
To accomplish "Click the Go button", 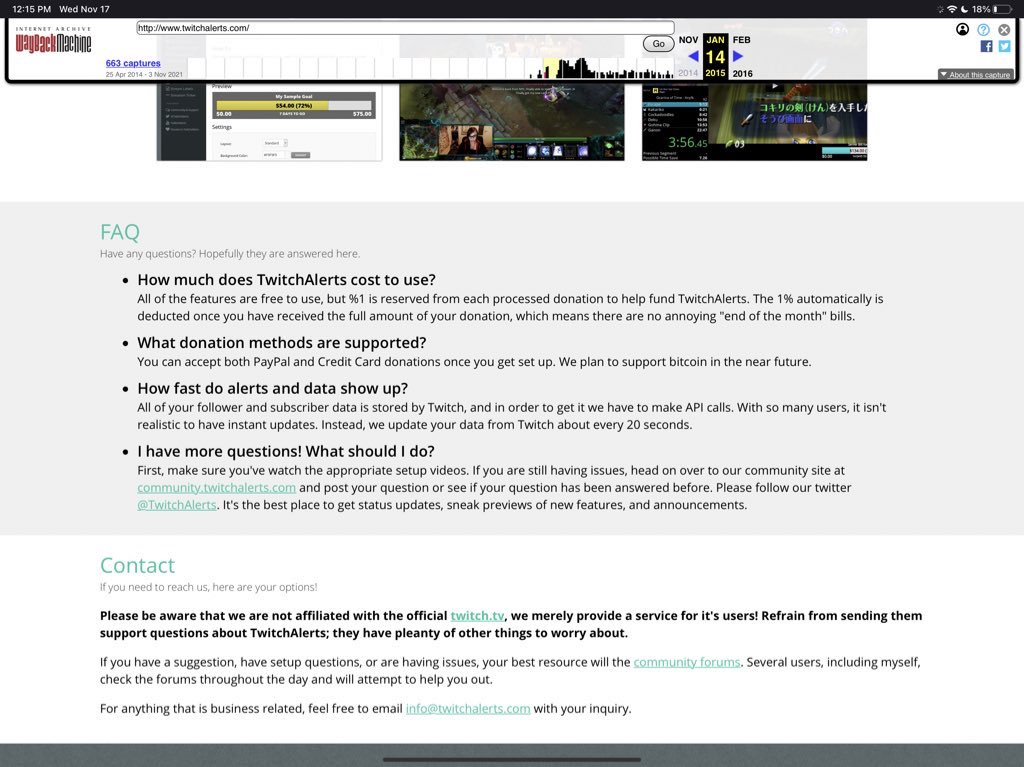I will coord(658,44).
